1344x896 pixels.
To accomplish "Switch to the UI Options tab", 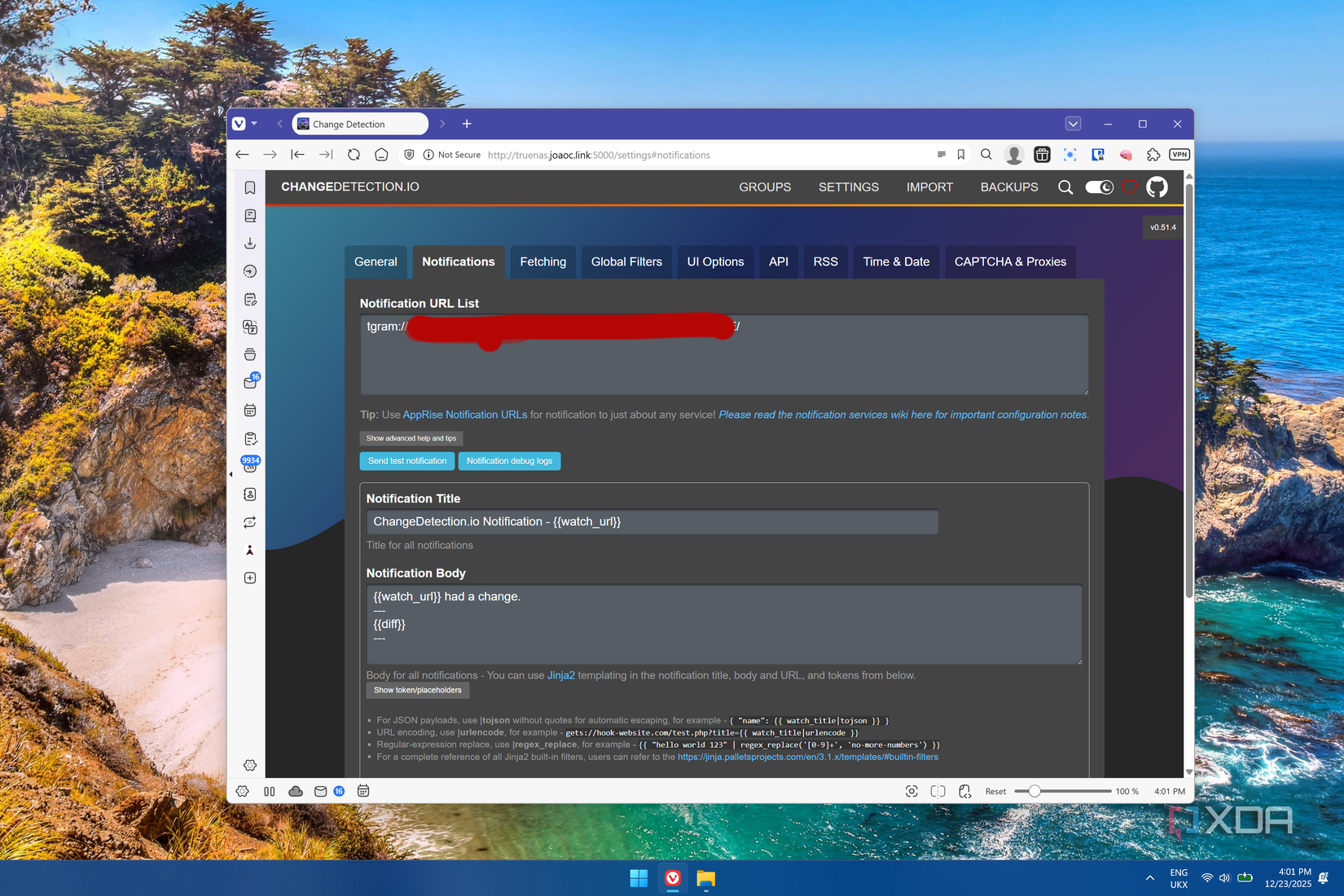I will (x=715, y=262).
